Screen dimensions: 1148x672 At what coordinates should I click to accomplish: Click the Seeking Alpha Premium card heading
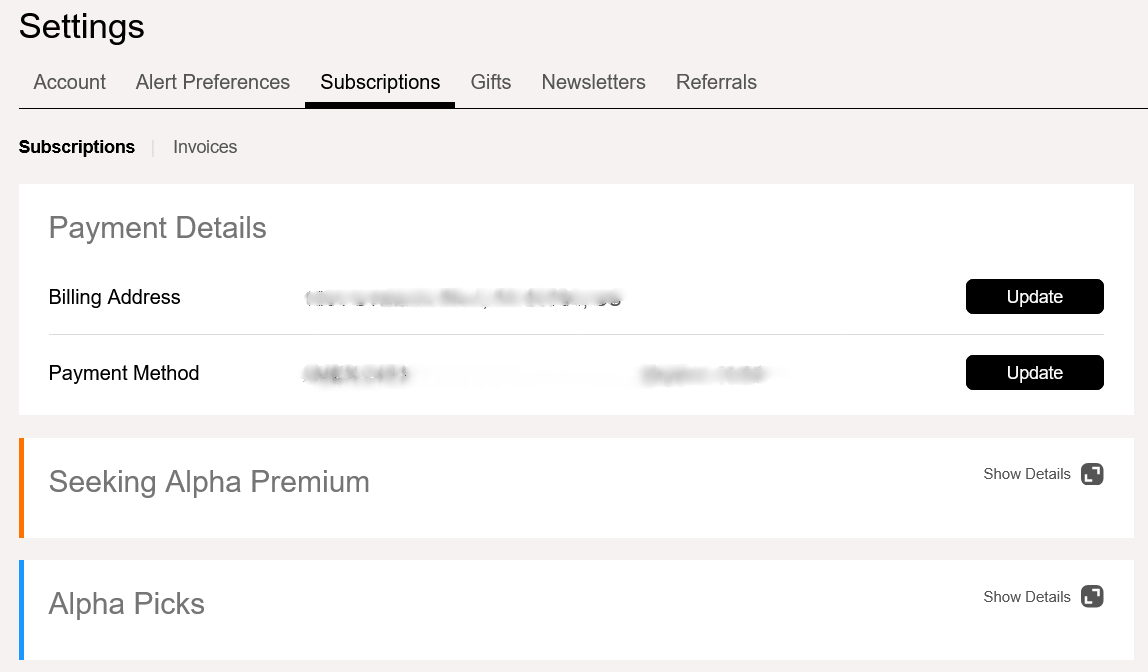(x=209, y=481)
